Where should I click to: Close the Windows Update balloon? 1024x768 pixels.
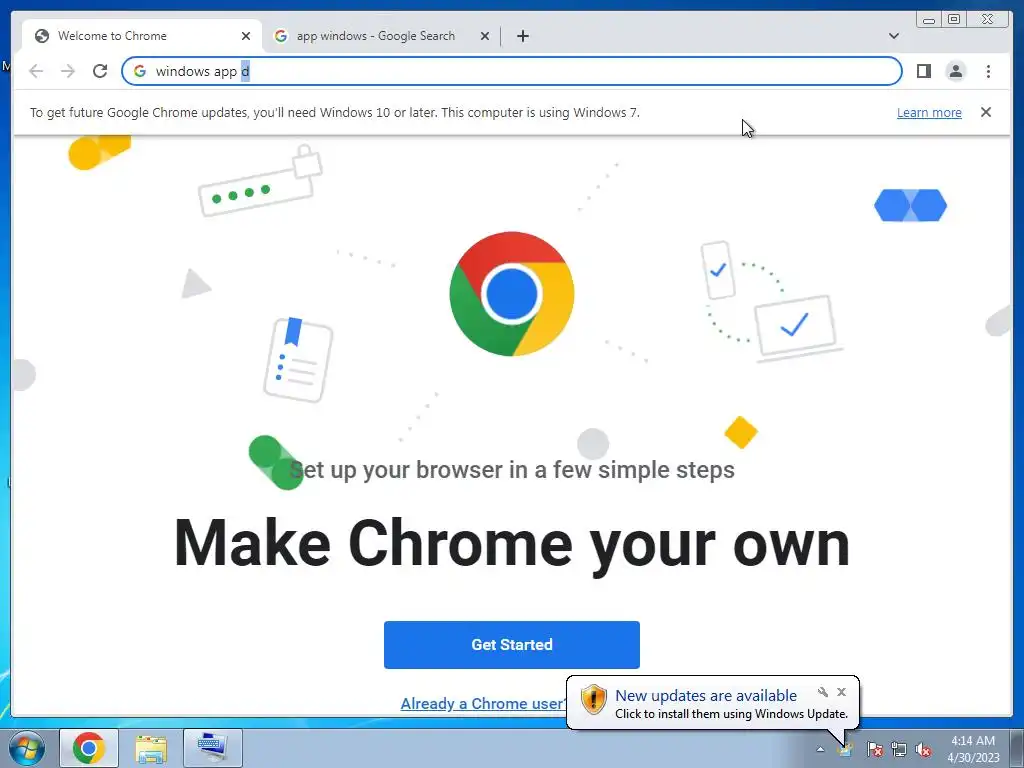(x=841, y=692)
